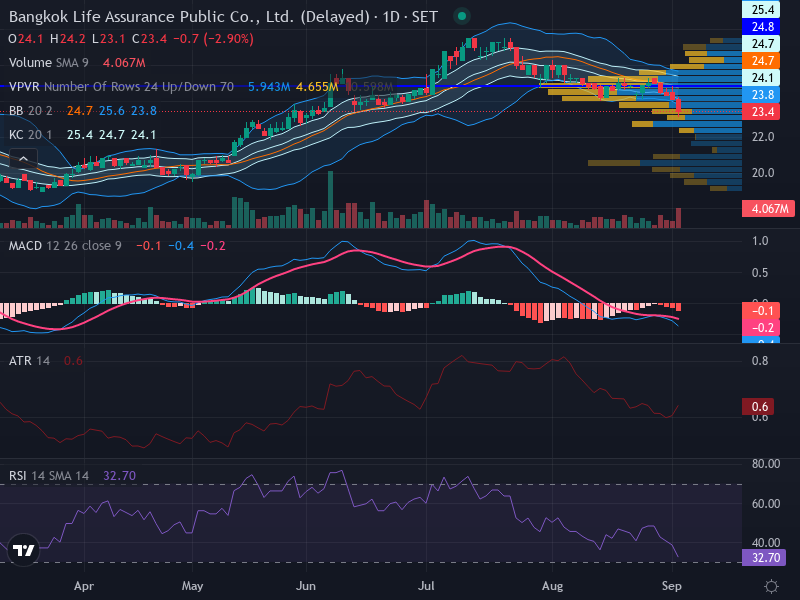Viewport: 800px width, 600px height.
Task: Click the Apr time axis label
Action: pos(84,586)
